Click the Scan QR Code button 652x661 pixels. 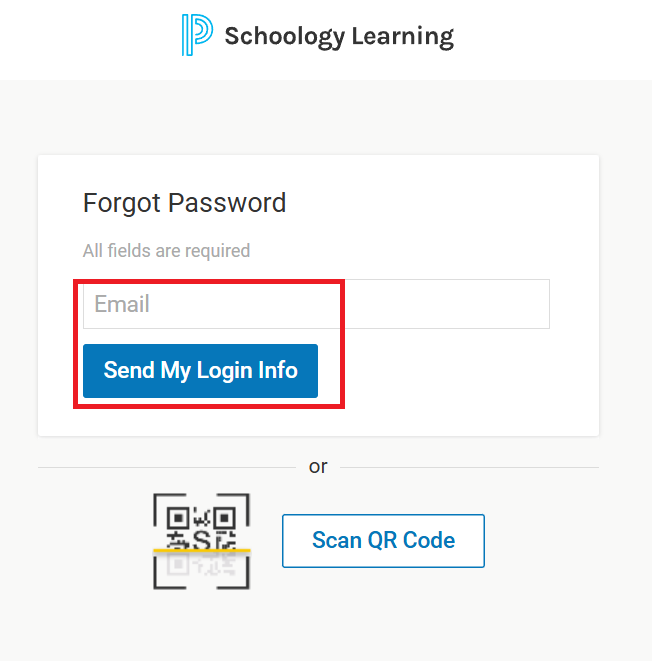click(383, 541)
